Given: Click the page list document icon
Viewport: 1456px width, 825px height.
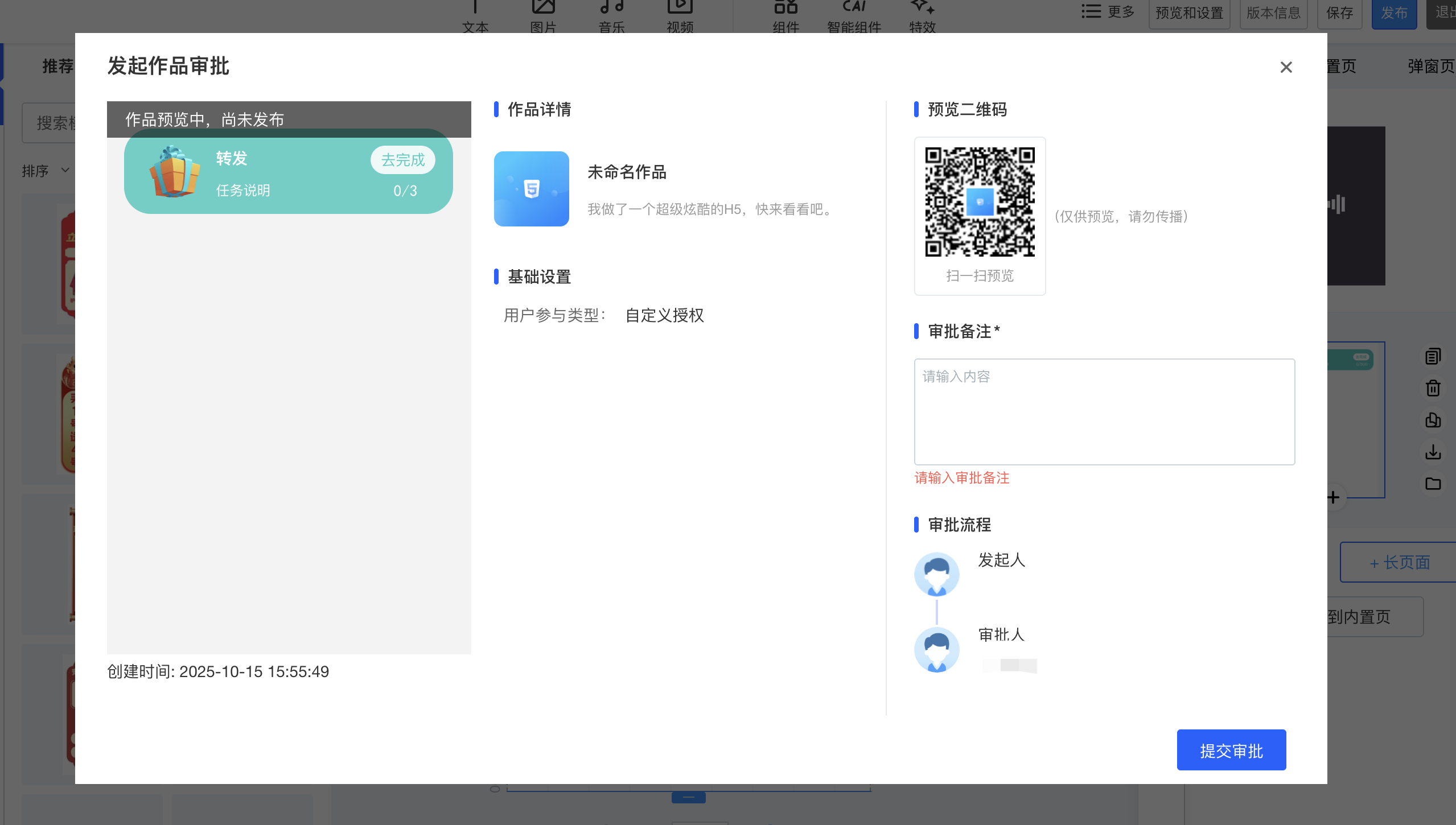Looking at the screenshot, I should click(x=1433, y=357).
